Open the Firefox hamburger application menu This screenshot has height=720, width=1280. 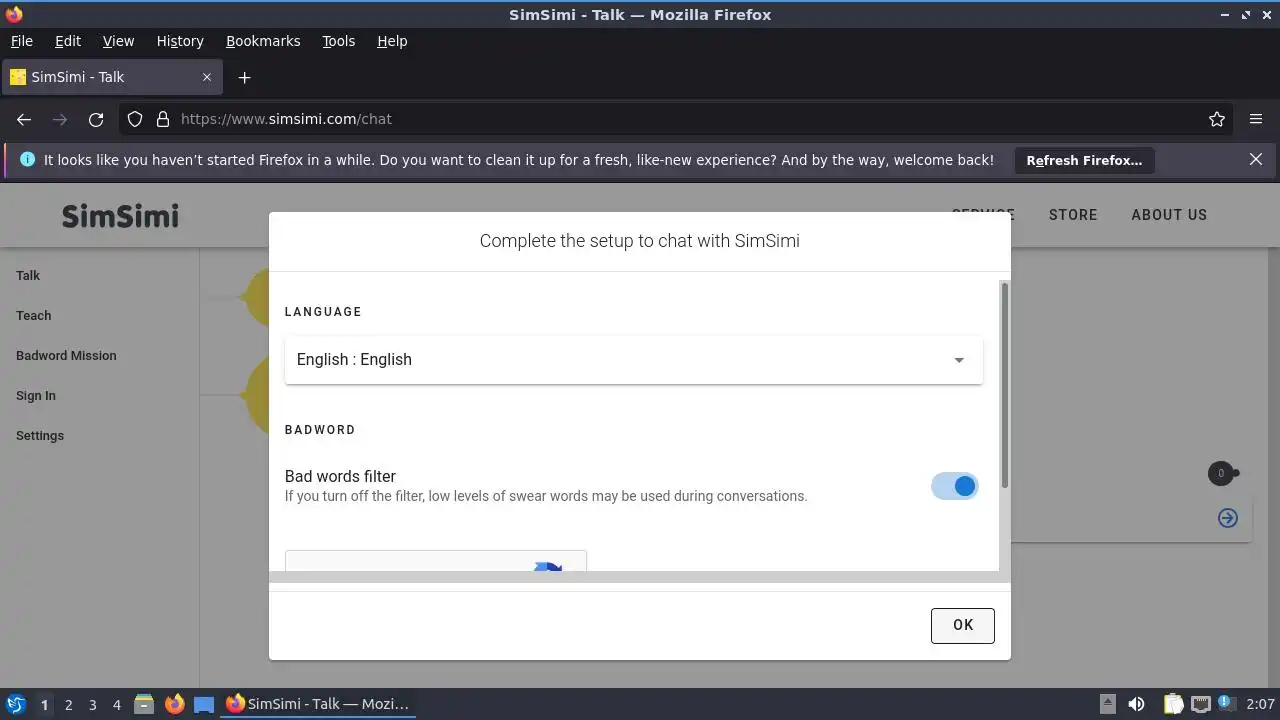pos(1256,119)
